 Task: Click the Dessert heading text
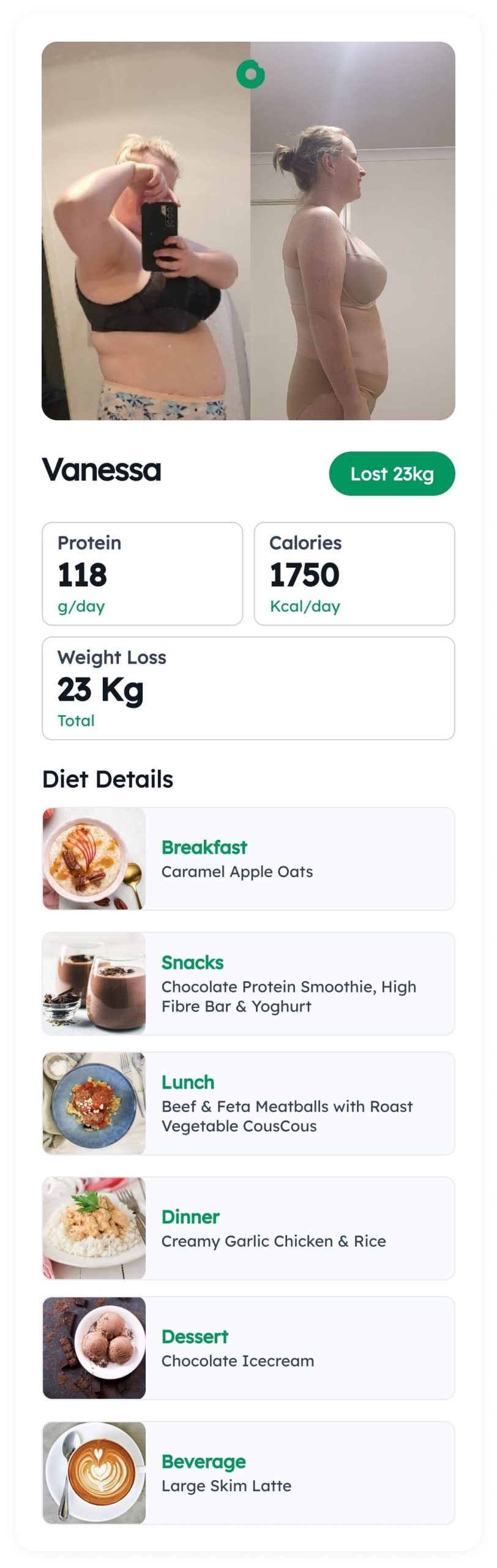click(x=195, y=1336)
